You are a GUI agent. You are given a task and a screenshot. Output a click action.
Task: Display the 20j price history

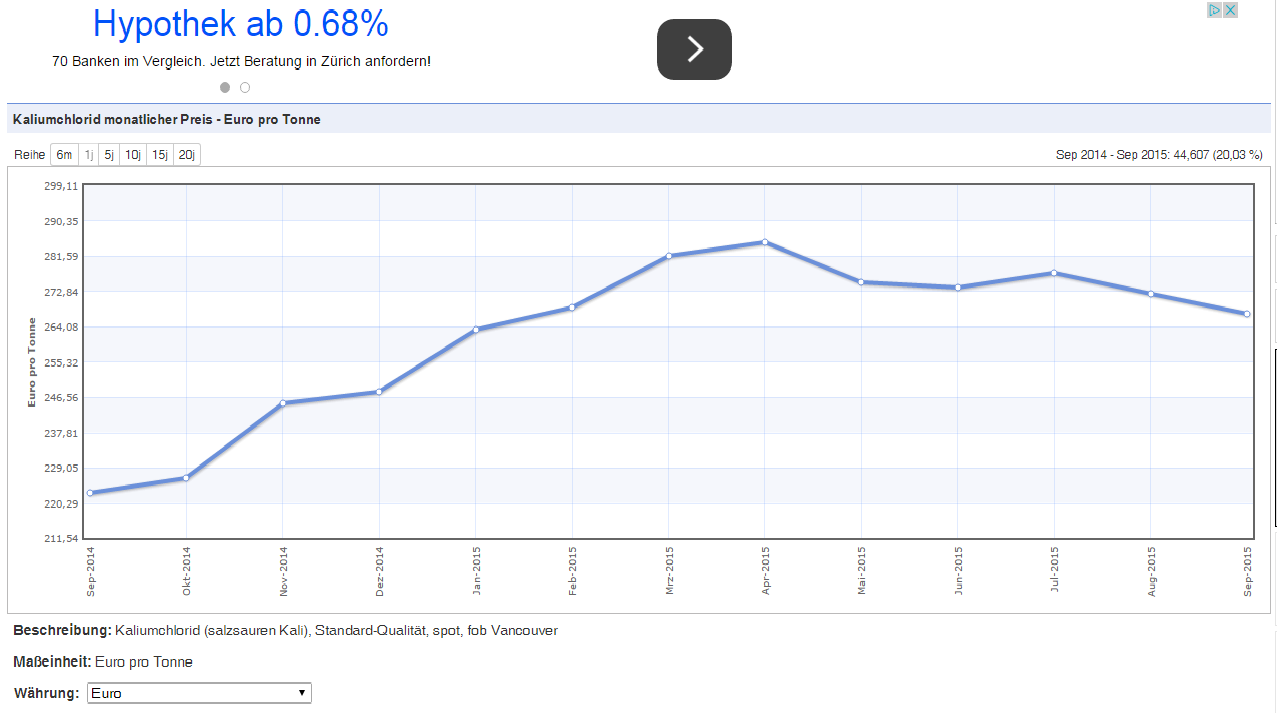coord(187,155)
